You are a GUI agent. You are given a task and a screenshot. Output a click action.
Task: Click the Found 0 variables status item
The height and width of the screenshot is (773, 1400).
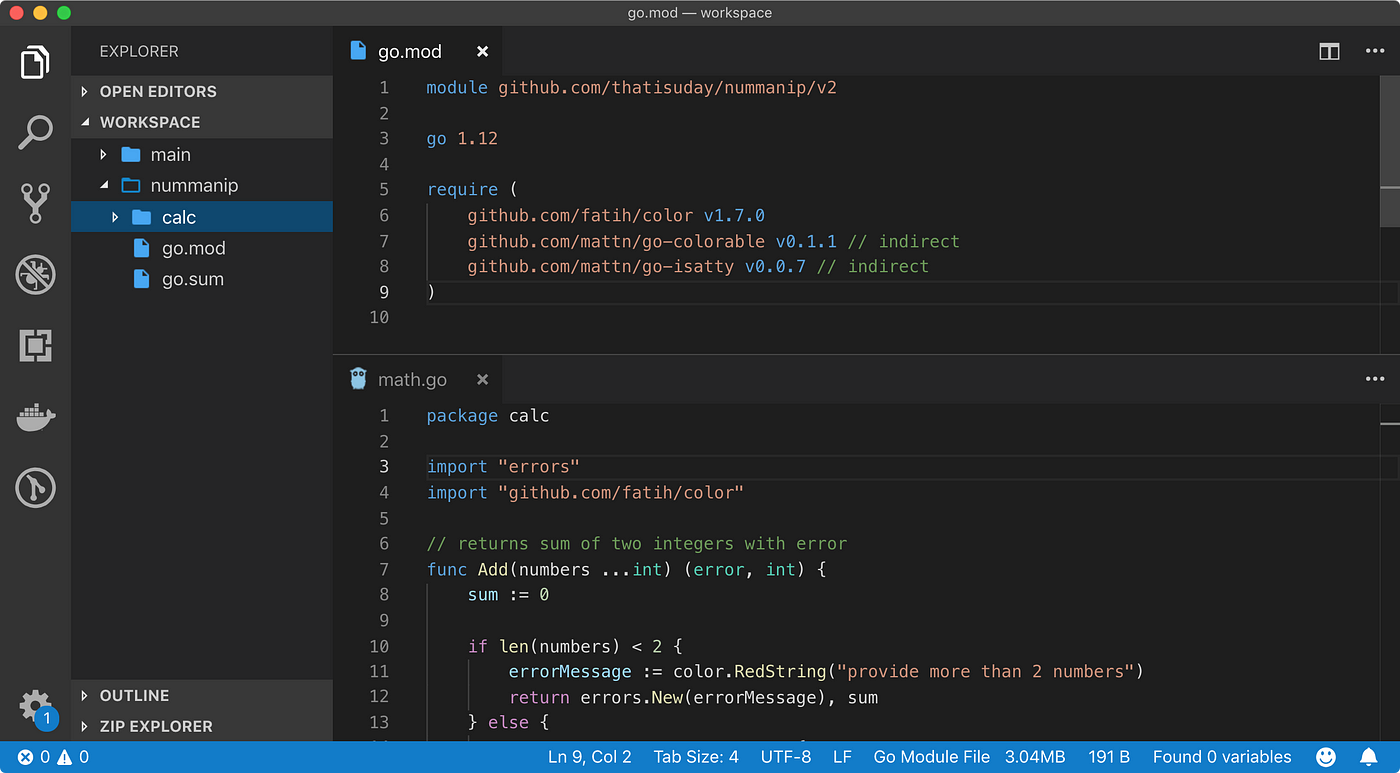point(1222,757)
